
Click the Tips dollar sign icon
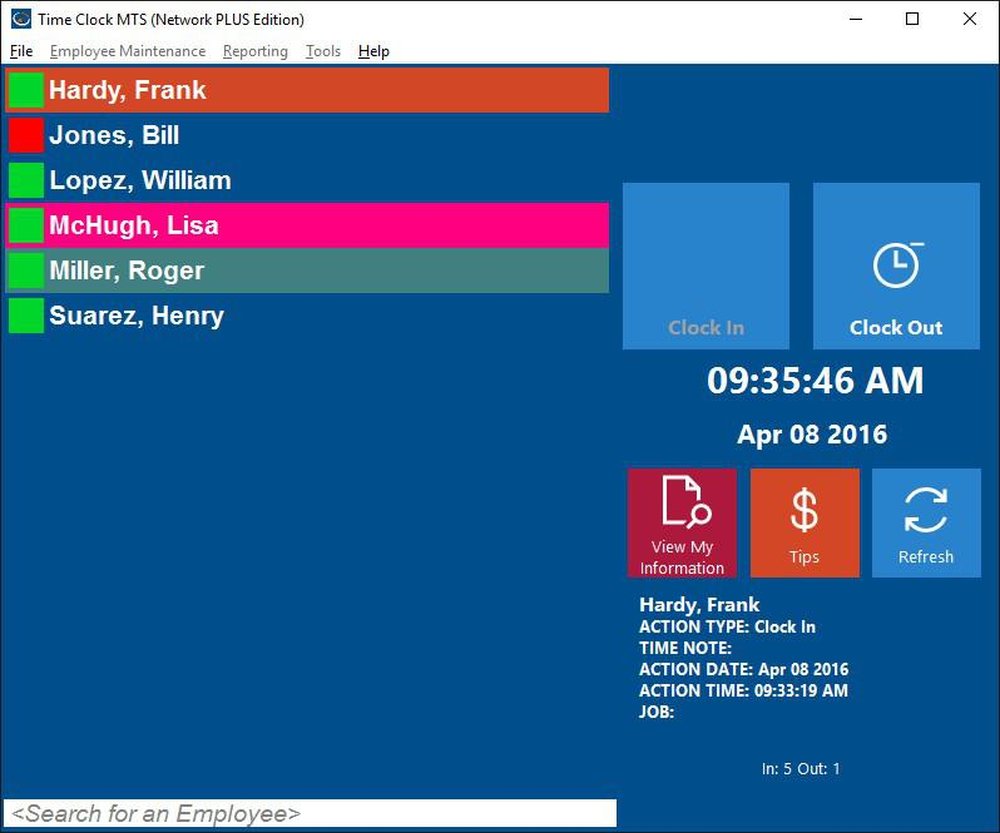point(804,510)
